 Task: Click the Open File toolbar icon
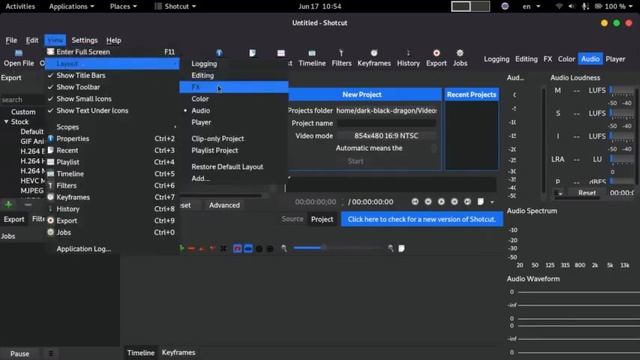(19, 53)
